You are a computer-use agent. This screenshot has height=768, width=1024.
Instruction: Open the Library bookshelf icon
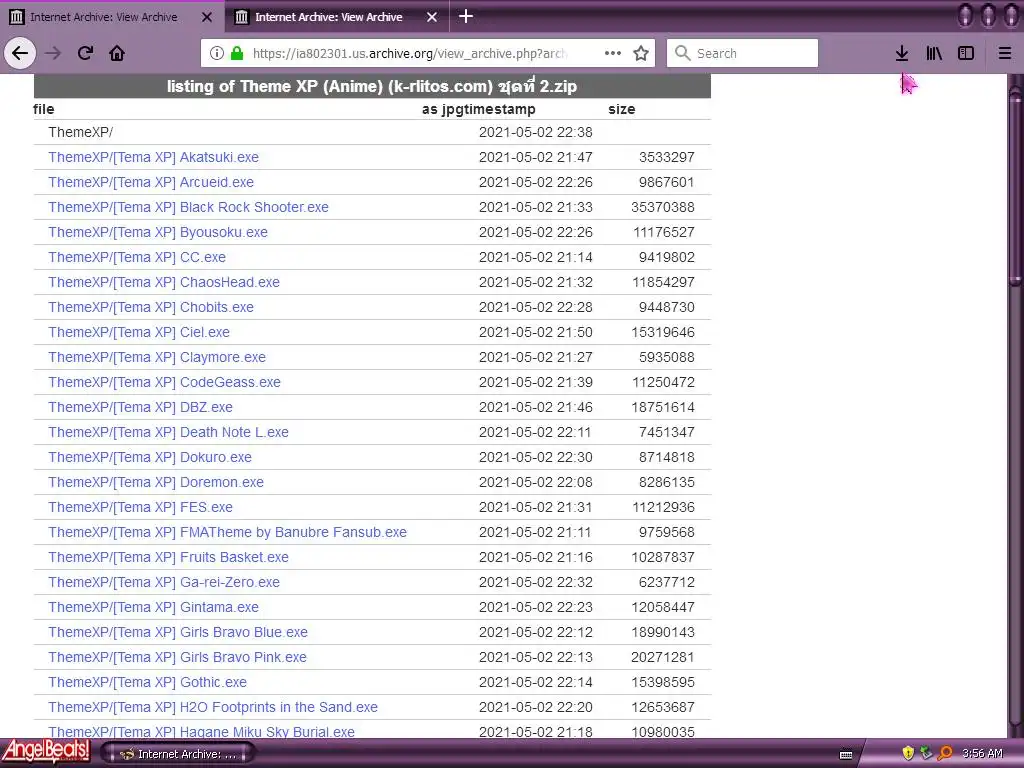[x=934, y=53]
